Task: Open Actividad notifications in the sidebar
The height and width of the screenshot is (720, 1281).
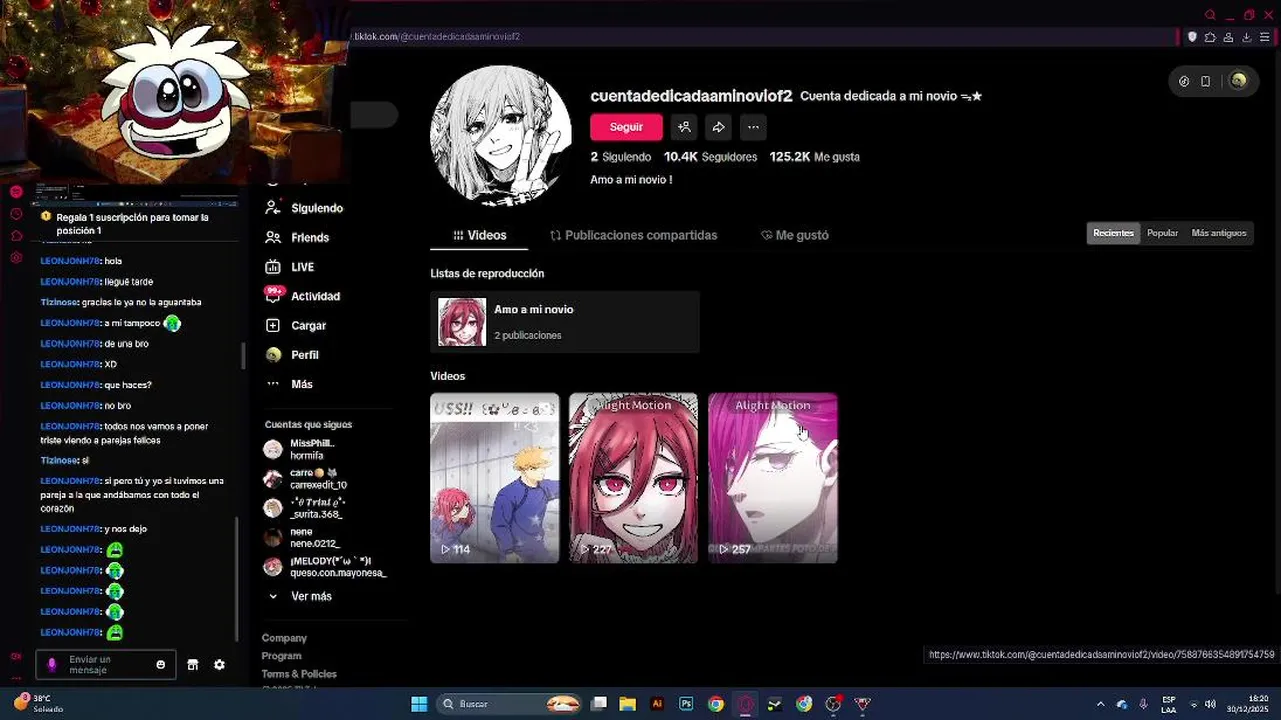Action: click(x=302, y=296)
